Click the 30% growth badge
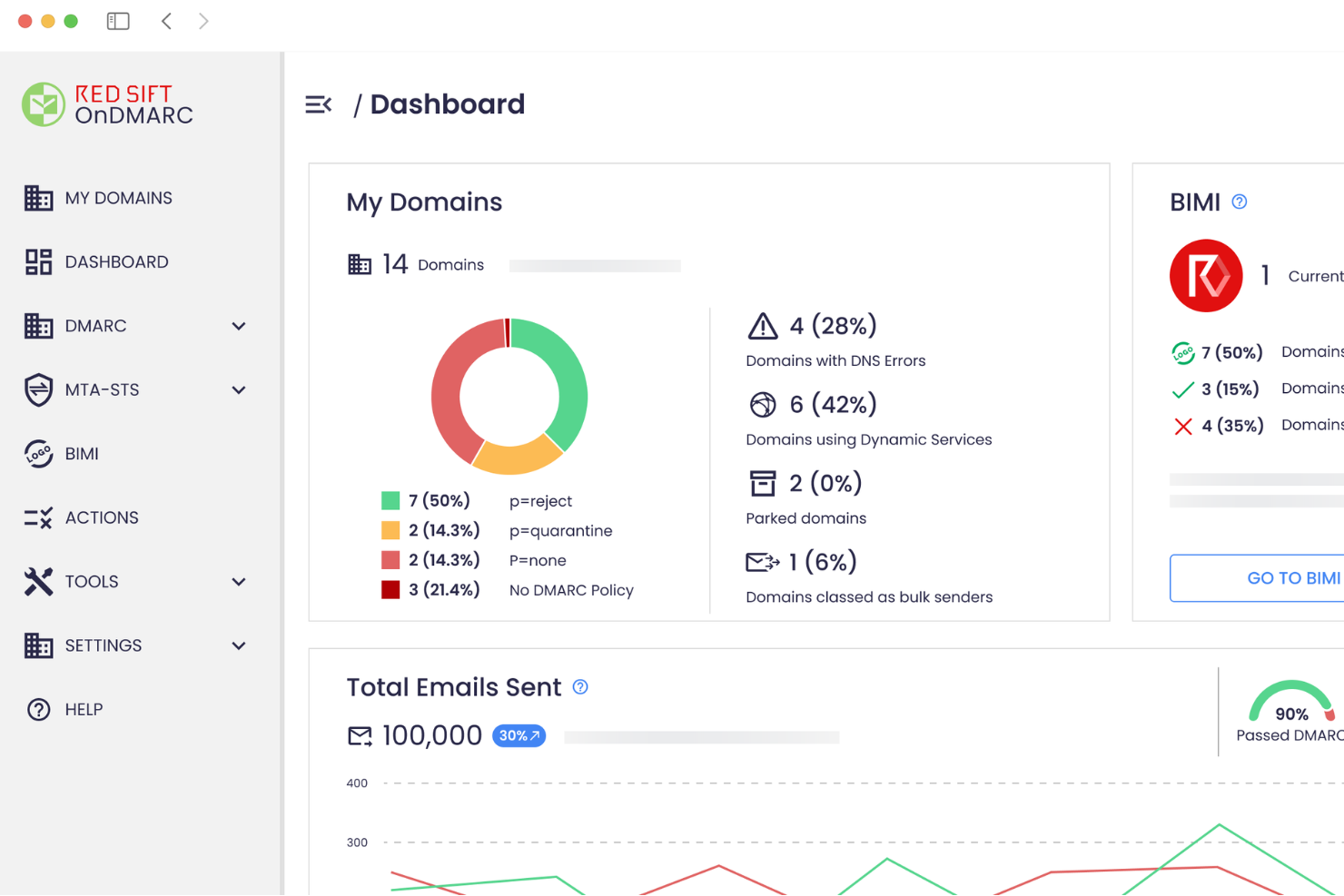Screen dimensions: 1344x896 pos(519,735)
